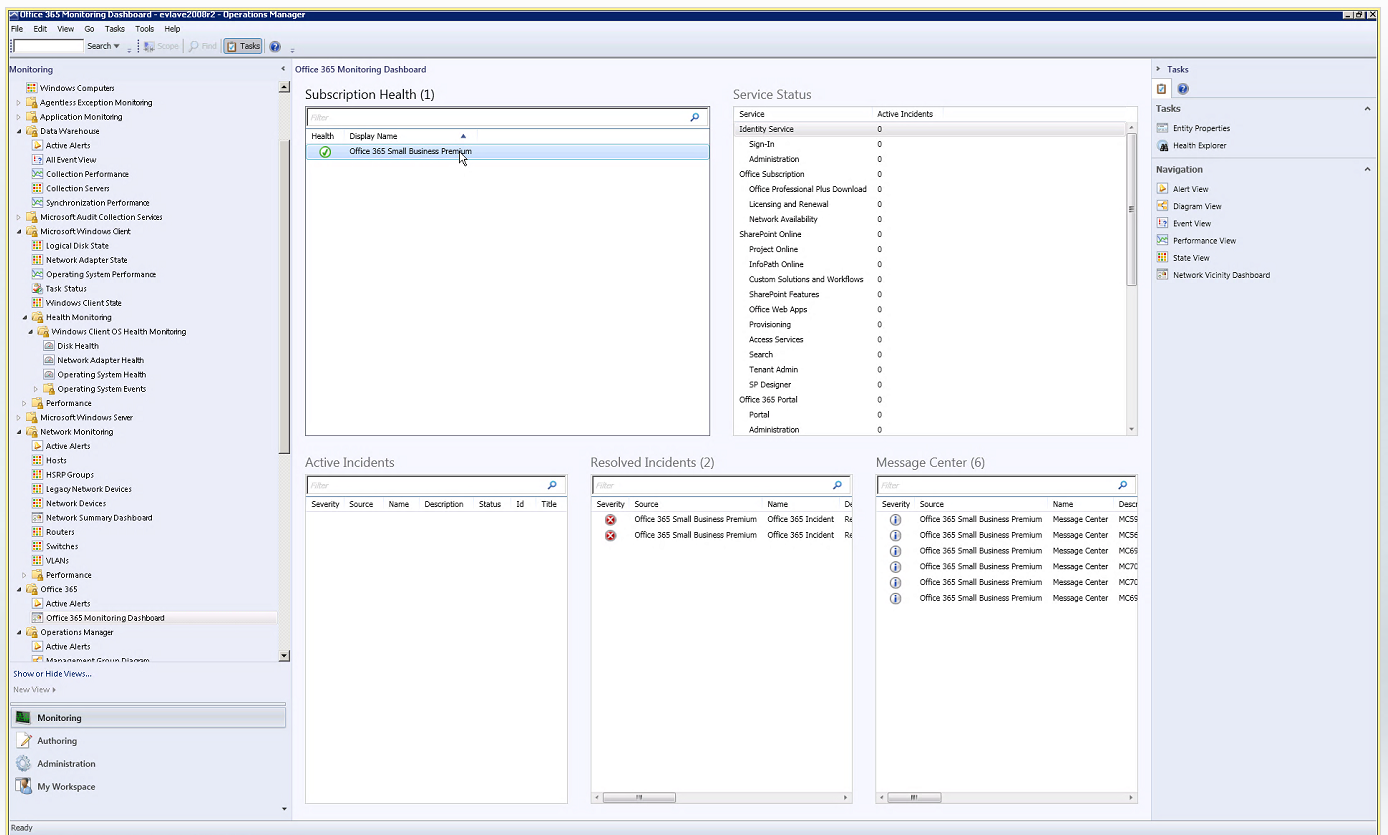Switch to the Authoring workspace
The image size is (1388, 835).
pos(57,741)
